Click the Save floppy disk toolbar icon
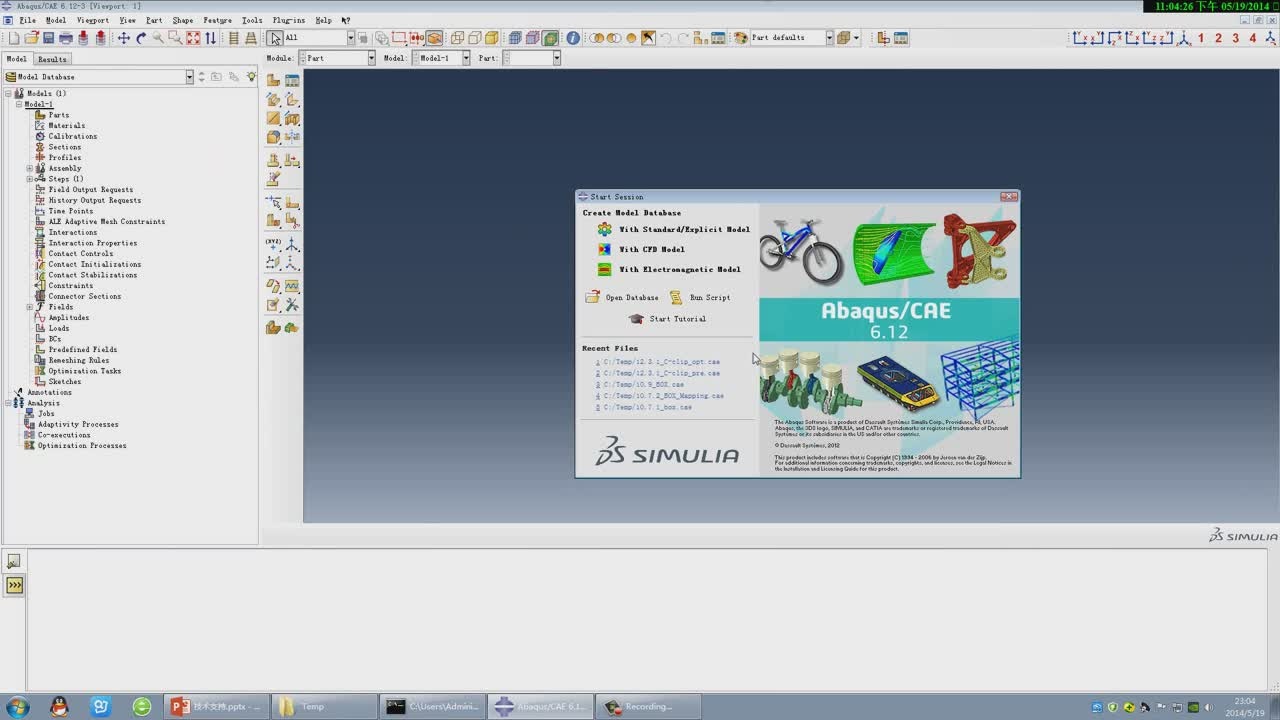Image resolution: width=1280 pixels, height=720 pixels. 48,38
